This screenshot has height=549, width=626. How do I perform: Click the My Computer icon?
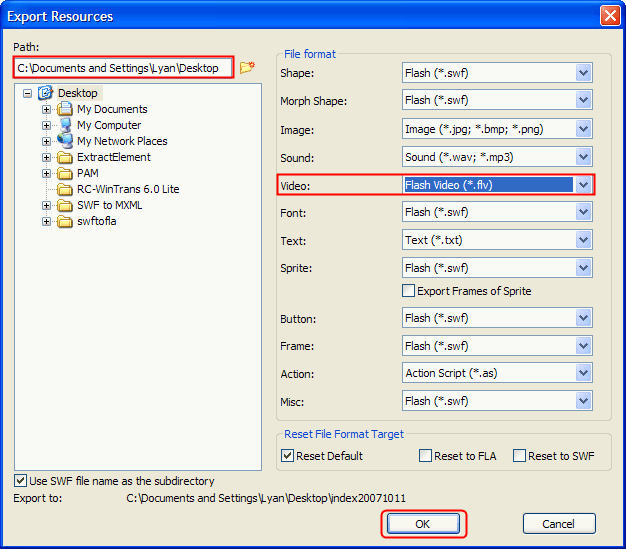click(65, 125)
